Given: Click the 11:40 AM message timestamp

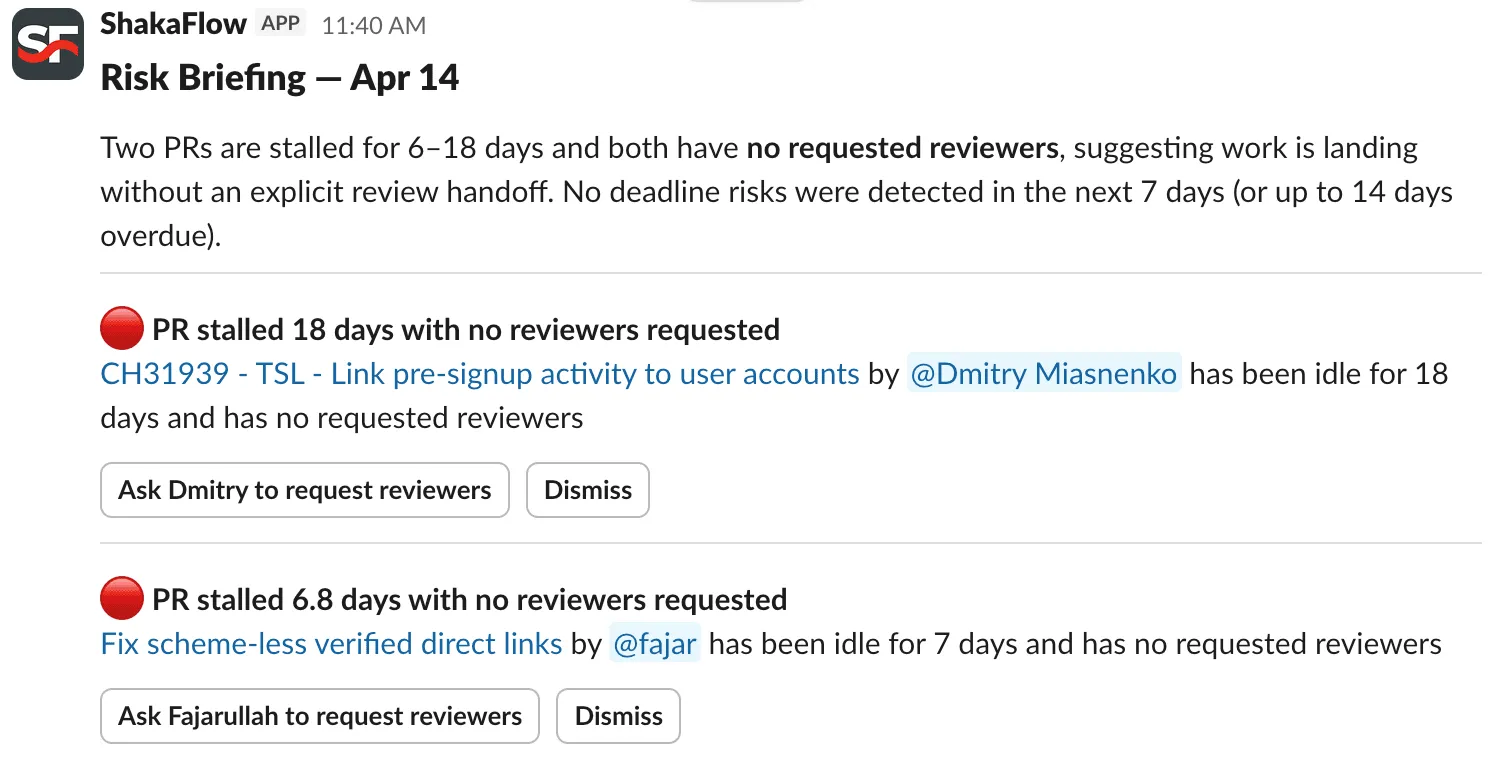Looking at the screenshot, I should (x=372, y=25).
